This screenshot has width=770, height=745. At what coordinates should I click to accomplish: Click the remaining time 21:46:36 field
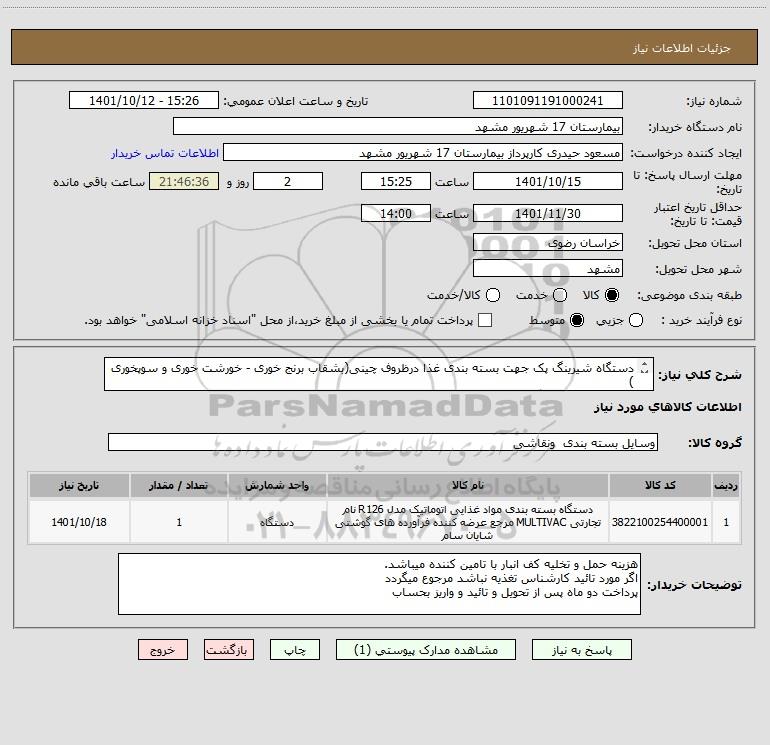[184, 181]
